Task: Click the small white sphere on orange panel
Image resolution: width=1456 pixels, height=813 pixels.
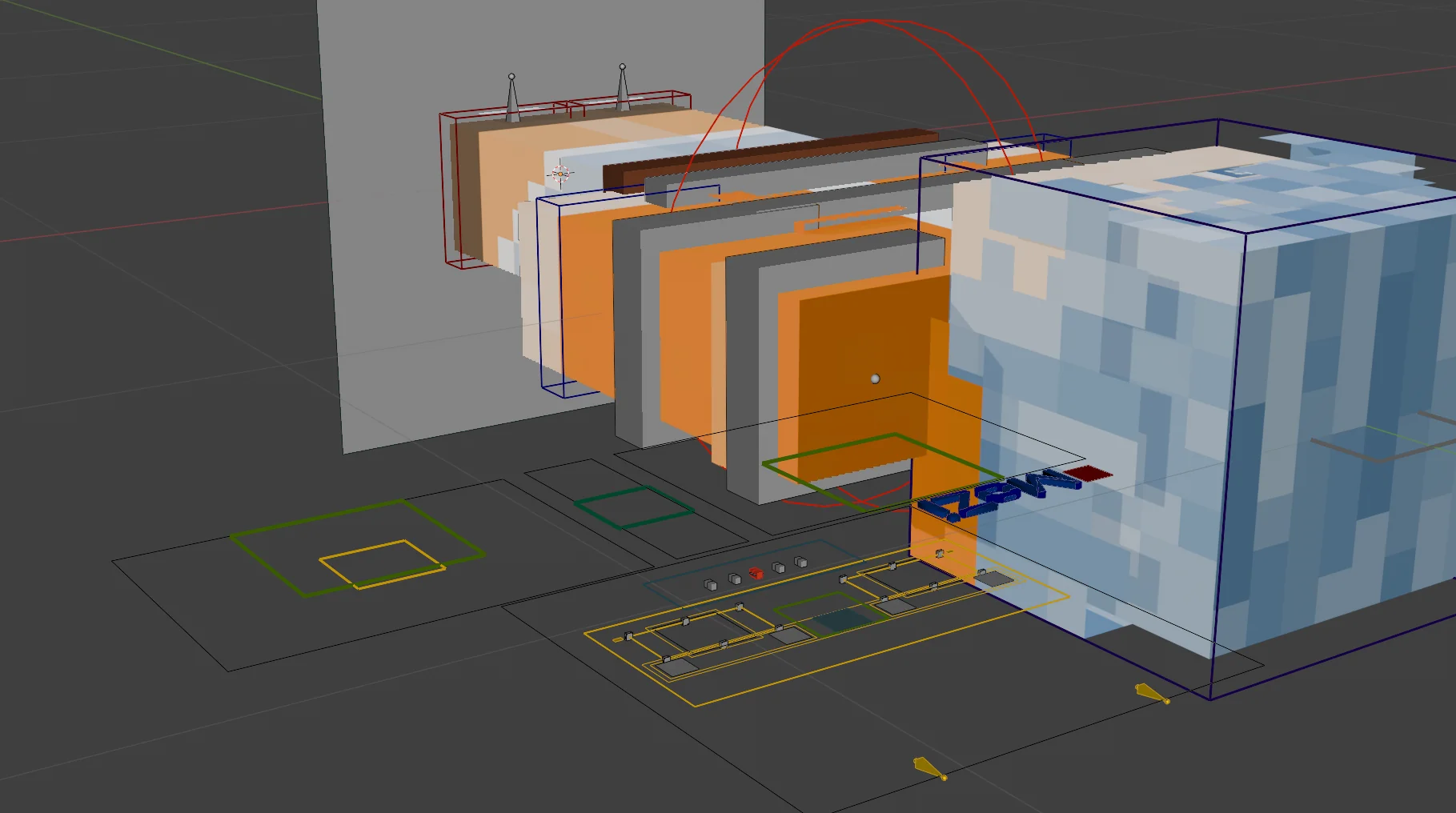Action: tap(875, 378)
